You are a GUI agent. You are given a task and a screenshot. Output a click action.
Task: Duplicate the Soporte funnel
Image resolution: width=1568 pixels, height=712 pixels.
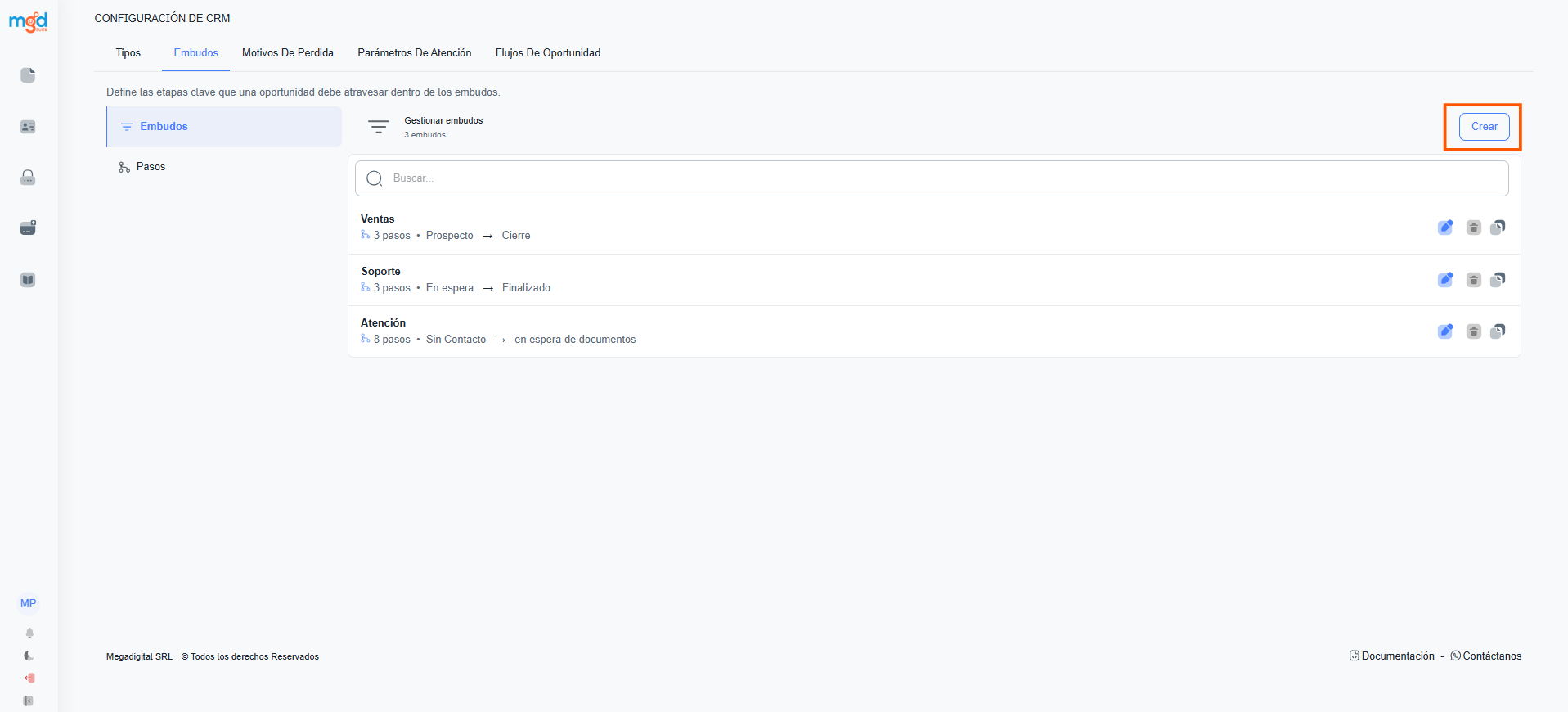click(x=1498, y=280)
